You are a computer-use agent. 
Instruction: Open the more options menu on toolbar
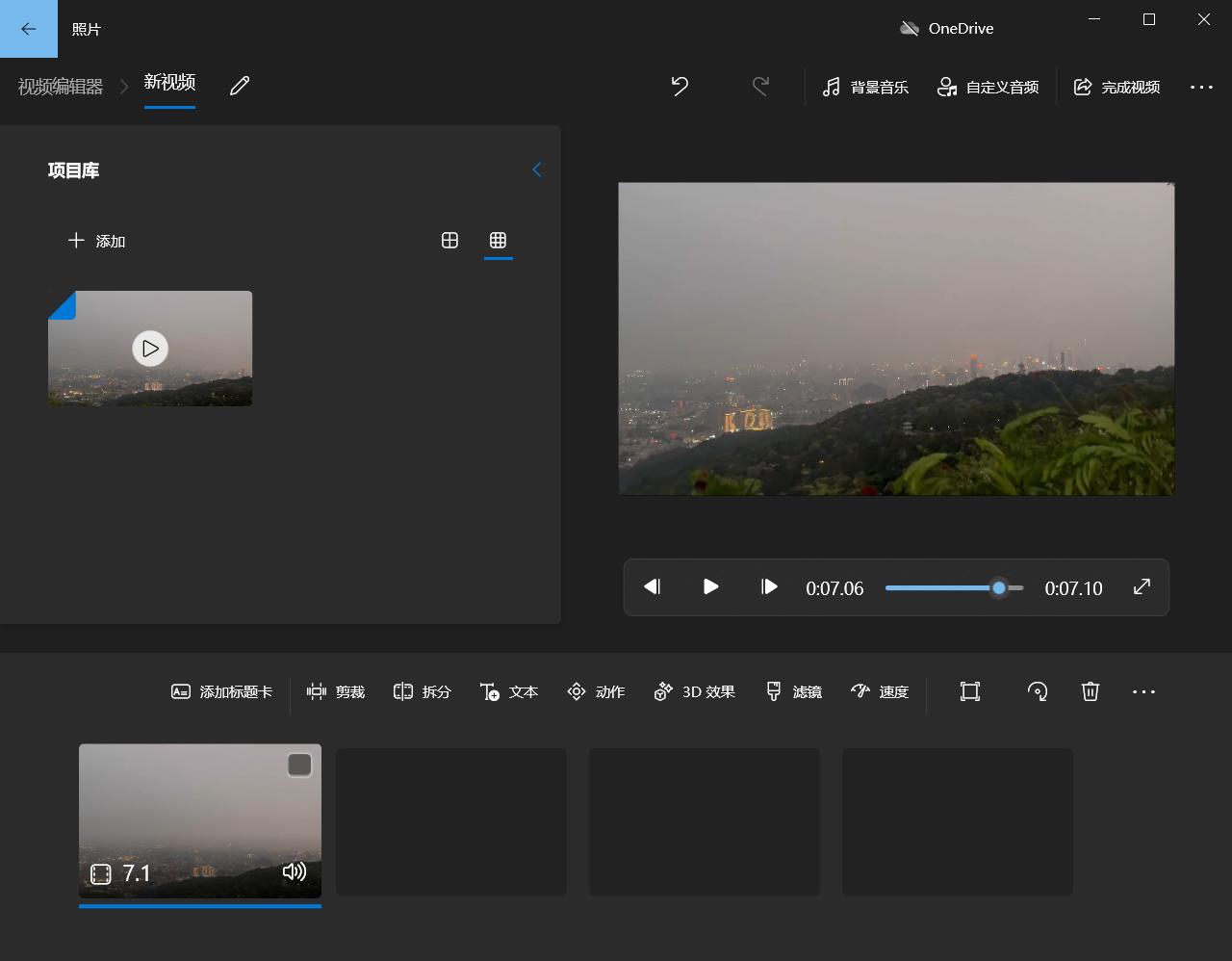pos(1143,691)
